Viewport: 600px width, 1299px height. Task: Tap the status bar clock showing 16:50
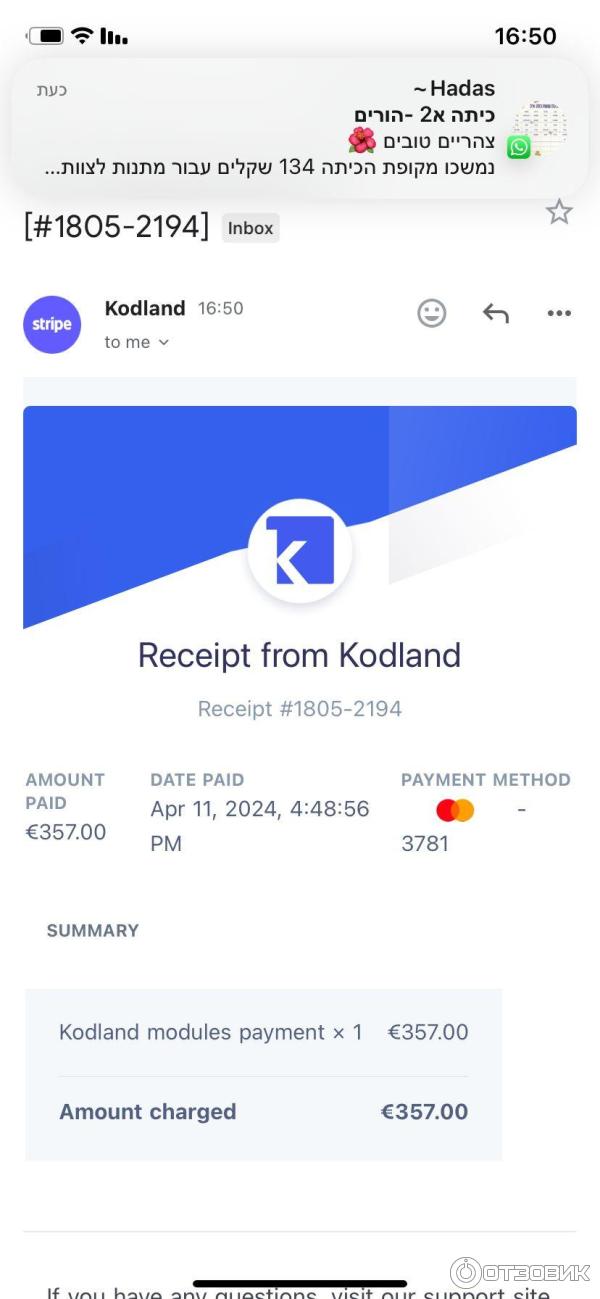525,37
